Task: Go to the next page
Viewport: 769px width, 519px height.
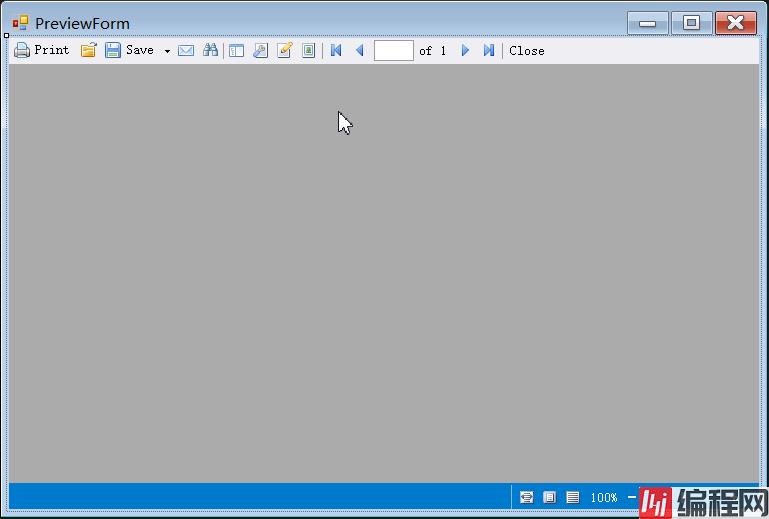Action: point(465,50)
